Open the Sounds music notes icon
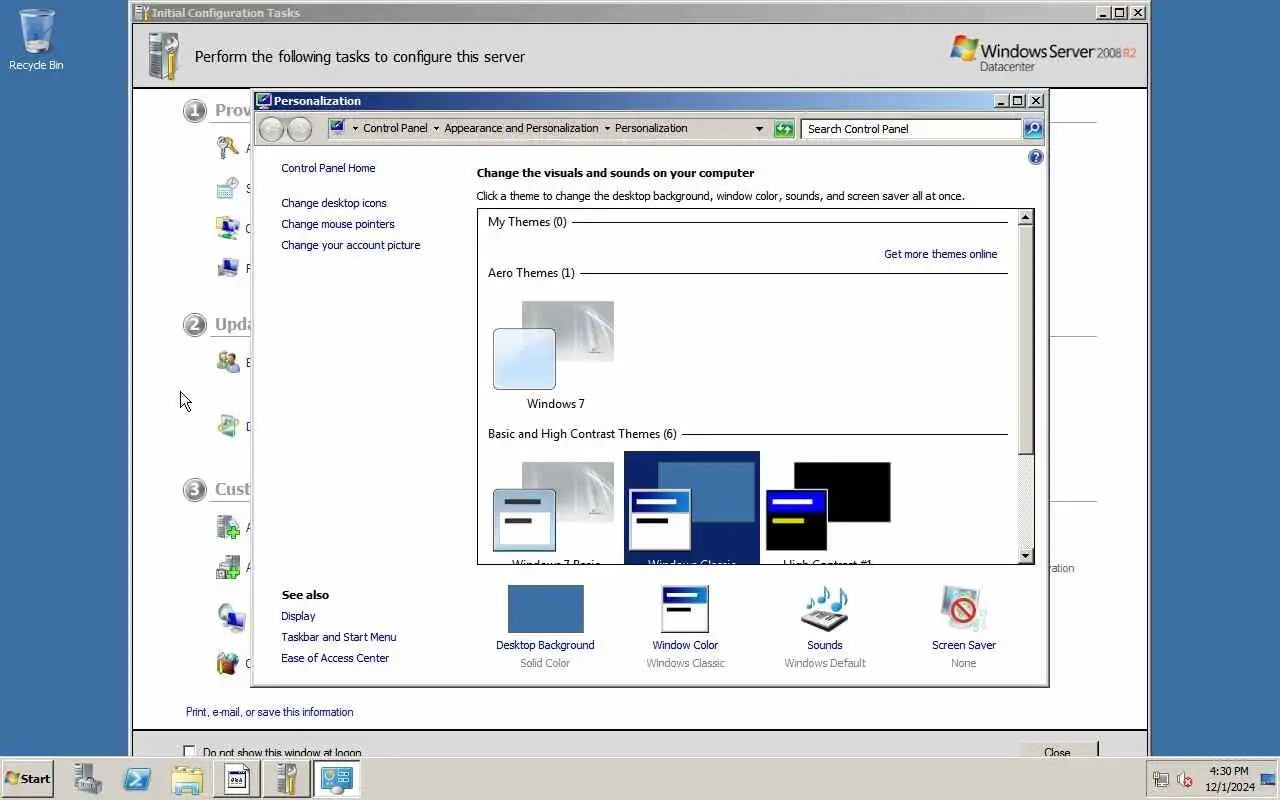The width and height of the screenshot is (1280, 800). [x=825, y=609]
